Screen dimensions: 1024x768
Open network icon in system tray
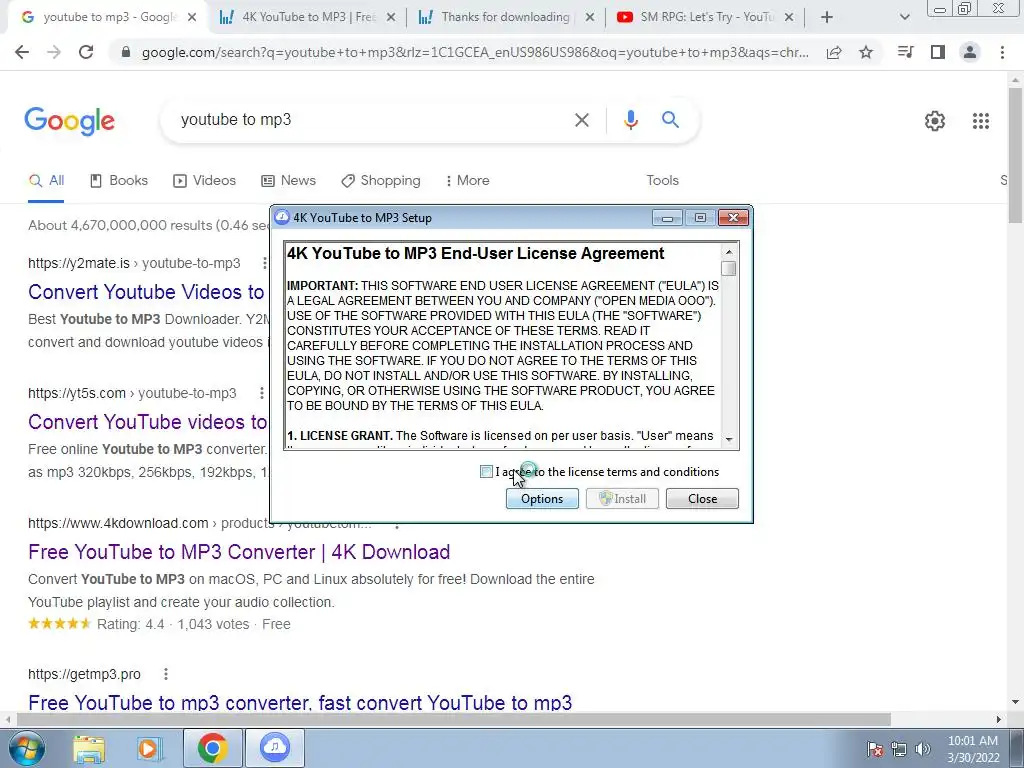pyautogui.click(x=899, y=749)
